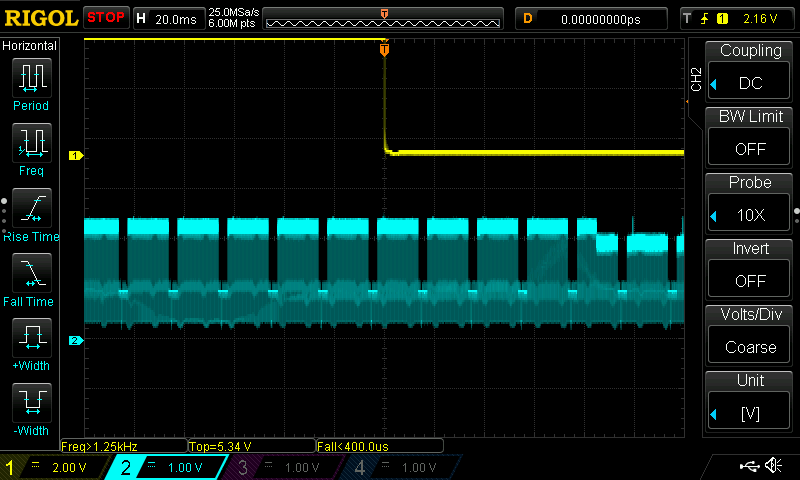Screen dimensions: 800x480
Task: Click the orange trigger position marker T
Action: (385, 50)
